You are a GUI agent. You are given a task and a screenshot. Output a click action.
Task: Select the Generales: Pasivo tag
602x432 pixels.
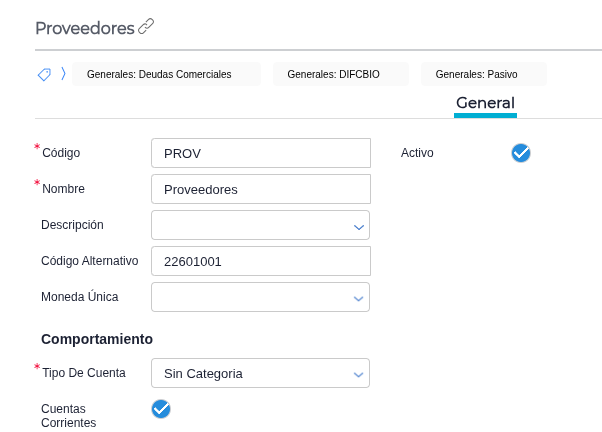click(x=484, y=74)
